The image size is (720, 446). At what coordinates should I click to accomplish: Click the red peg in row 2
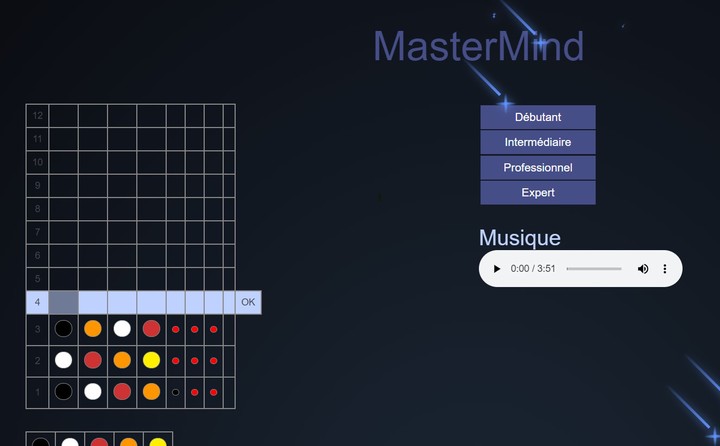(93, 360)
